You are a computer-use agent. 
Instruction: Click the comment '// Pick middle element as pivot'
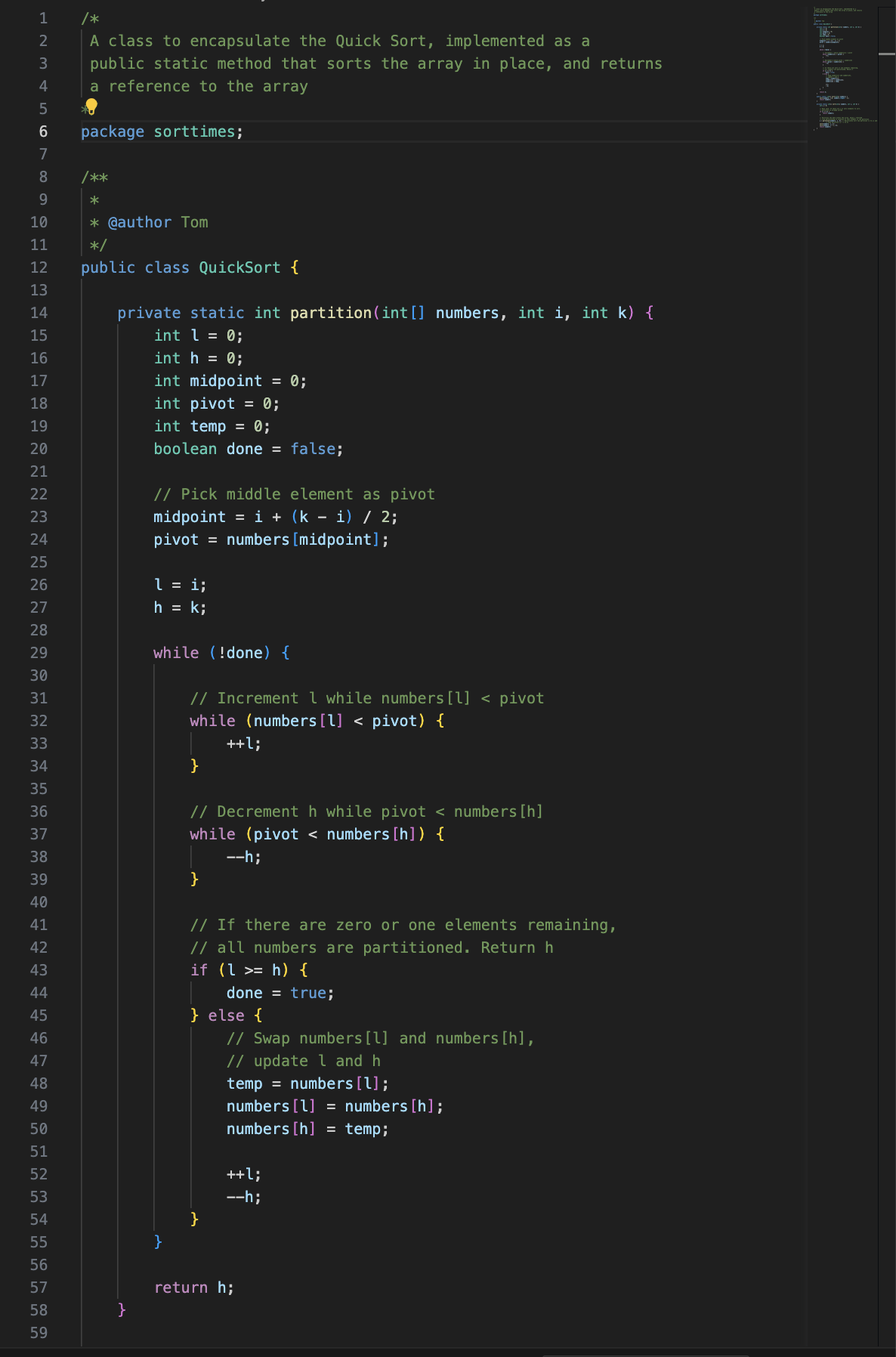[295, 494]
